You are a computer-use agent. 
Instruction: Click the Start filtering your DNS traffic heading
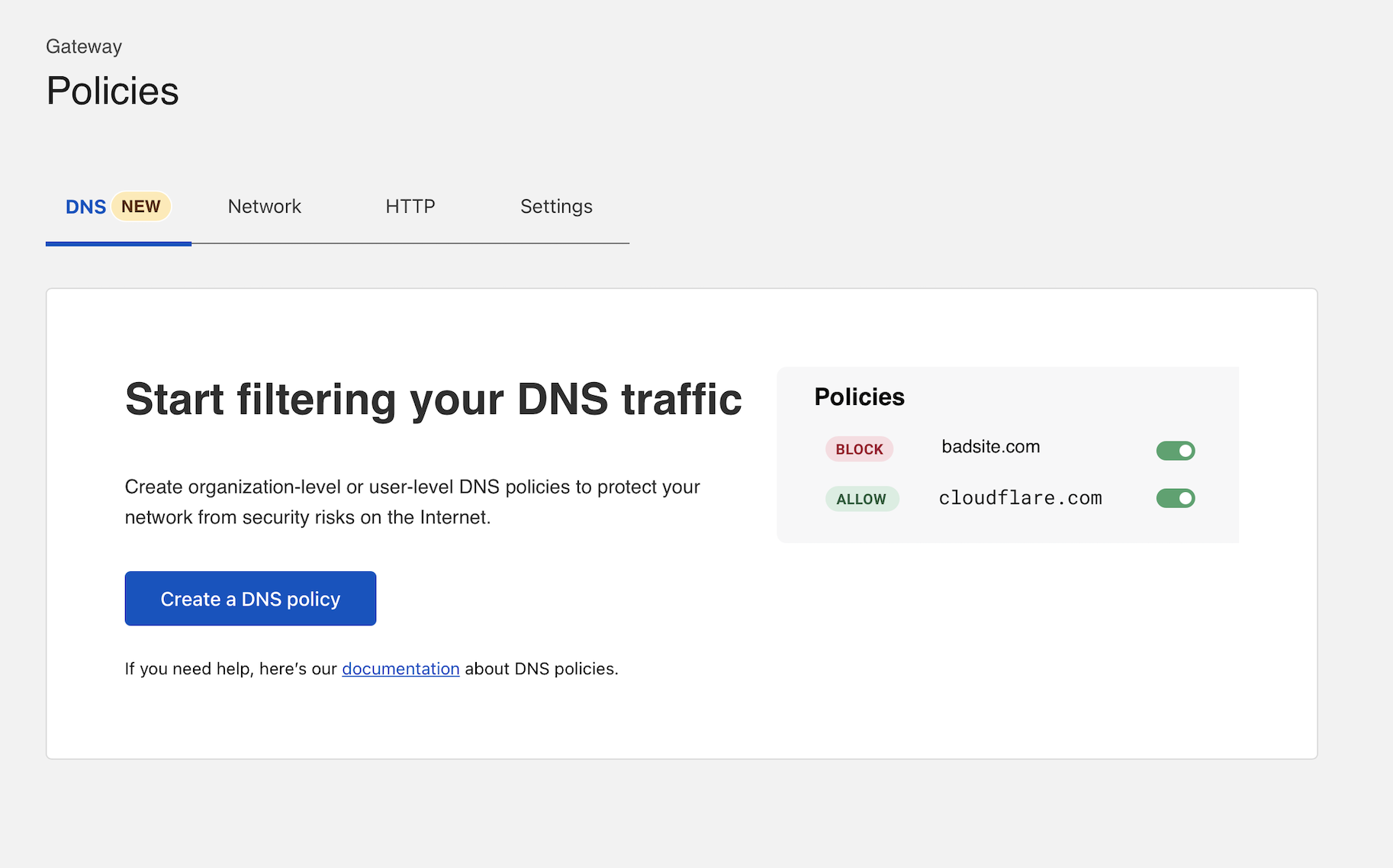[433, 400]
